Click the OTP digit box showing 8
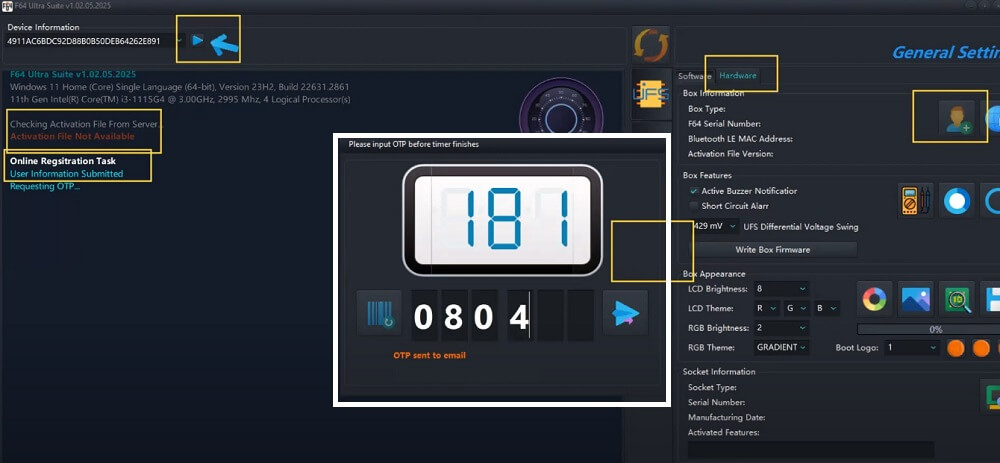Screen dimensions: 1000x463 pos(453,315)
